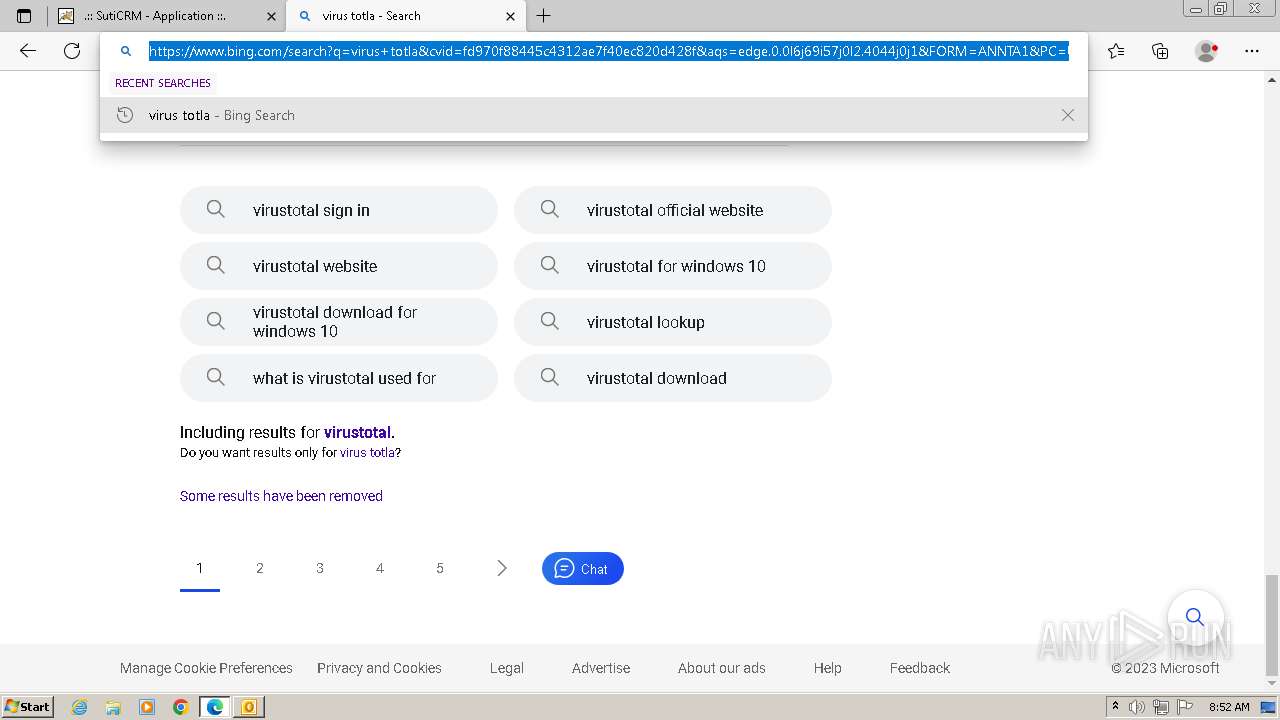This screenshot has width=1280, height=720.
Task: Search for virustotal website
Action: coord(339,266)
